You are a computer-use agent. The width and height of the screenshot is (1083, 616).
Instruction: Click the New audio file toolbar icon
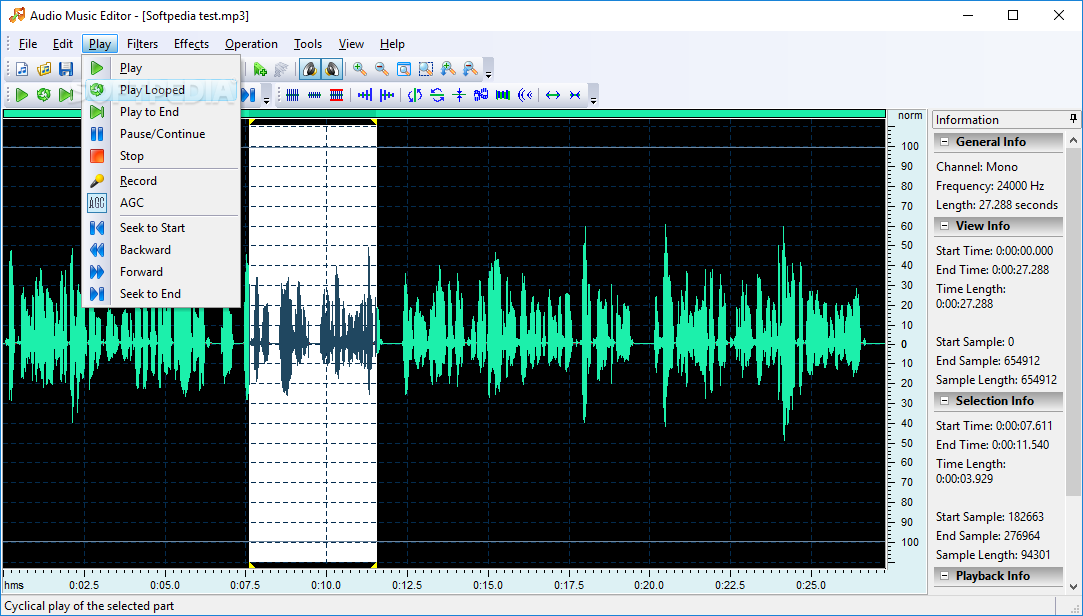22,69
